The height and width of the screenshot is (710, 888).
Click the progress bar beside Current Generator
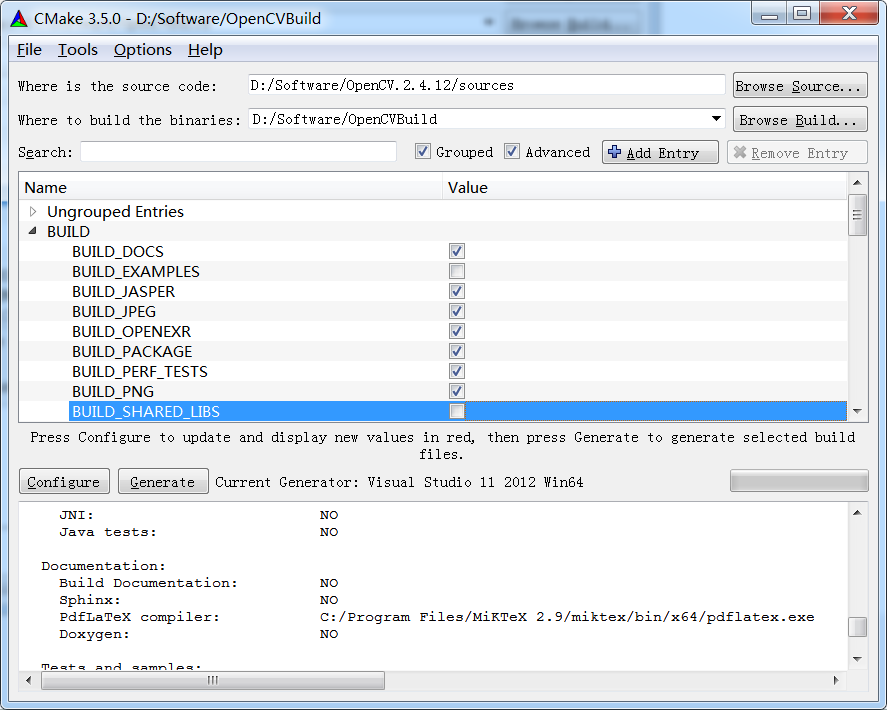point(799,481)
